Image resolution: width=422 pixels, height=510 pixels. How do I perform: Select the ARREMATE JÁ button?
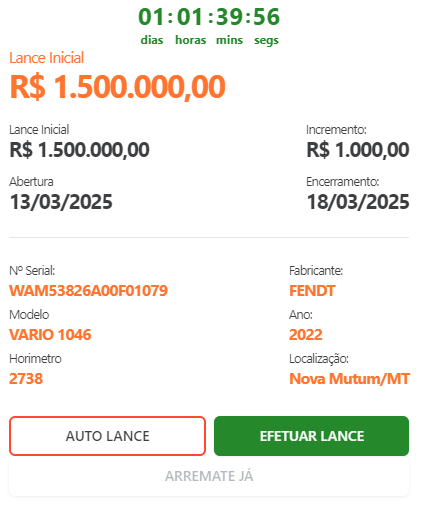point(209,476)
